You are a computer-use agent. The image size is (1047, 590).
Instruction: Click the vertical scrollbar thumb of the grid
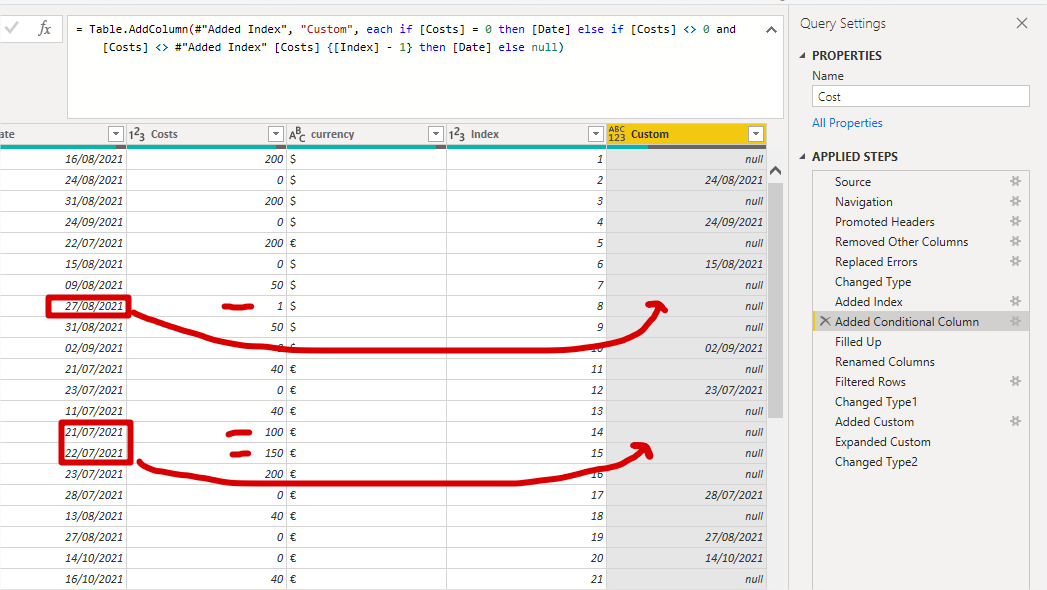(775, 299)
